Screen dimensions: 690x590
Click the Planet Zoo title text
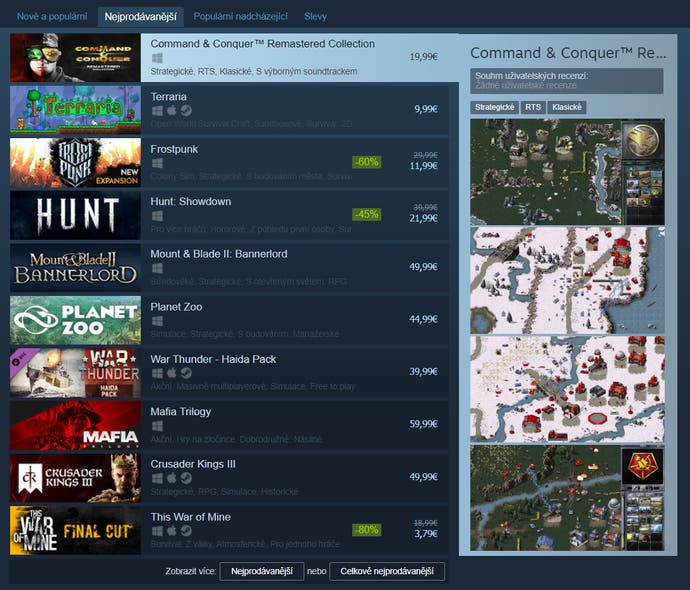click(176, 307)
